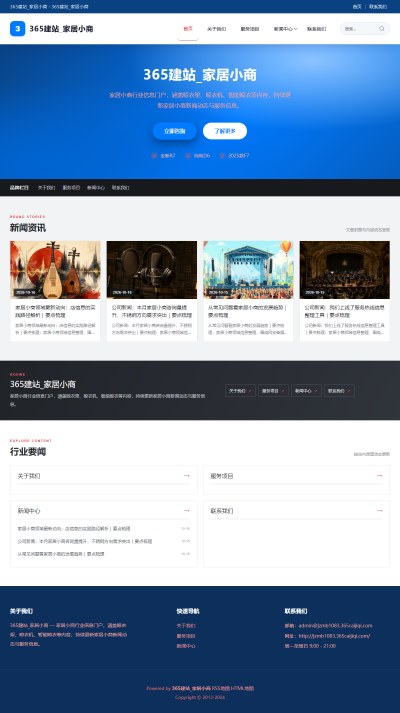Click 联系我们 outlined button in dark band

[x=339, y=391]
